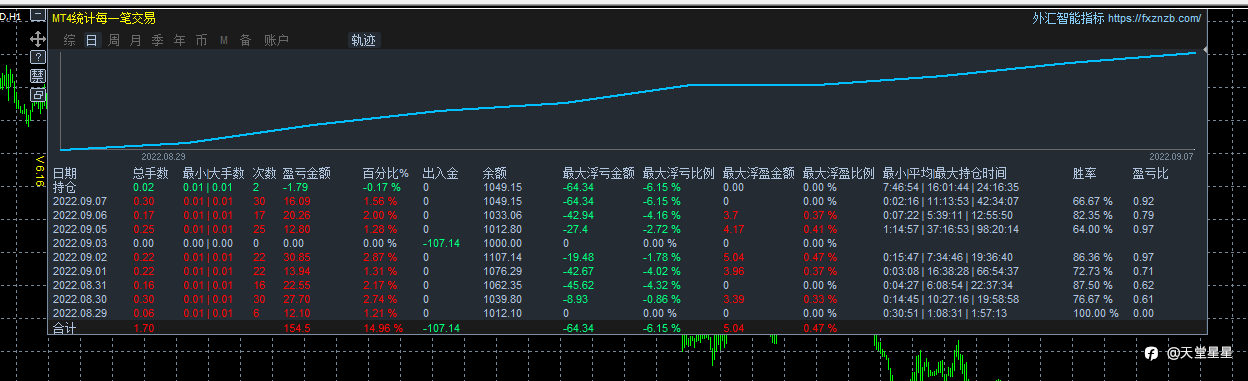Click the -107.14 withdrawal in the 2022.09.03 row
Image resolution: width=1248 pixels, height=381 pixels.
point(440,242)
